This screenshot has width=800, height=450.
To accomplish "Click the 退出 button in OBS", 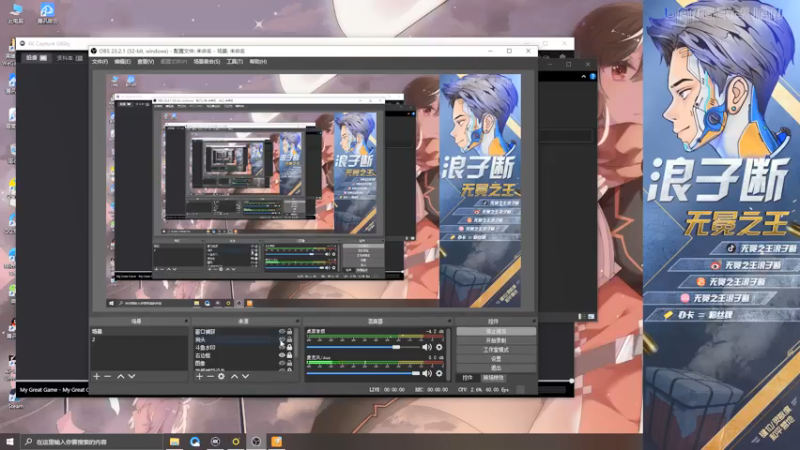I will coord(496,368).
